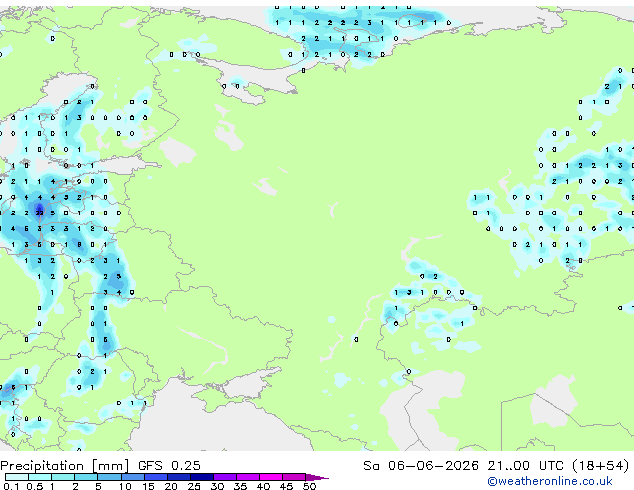Click the '45' legend scale label
This screenshot has height=490, width=634.
(x=286, y=486)
